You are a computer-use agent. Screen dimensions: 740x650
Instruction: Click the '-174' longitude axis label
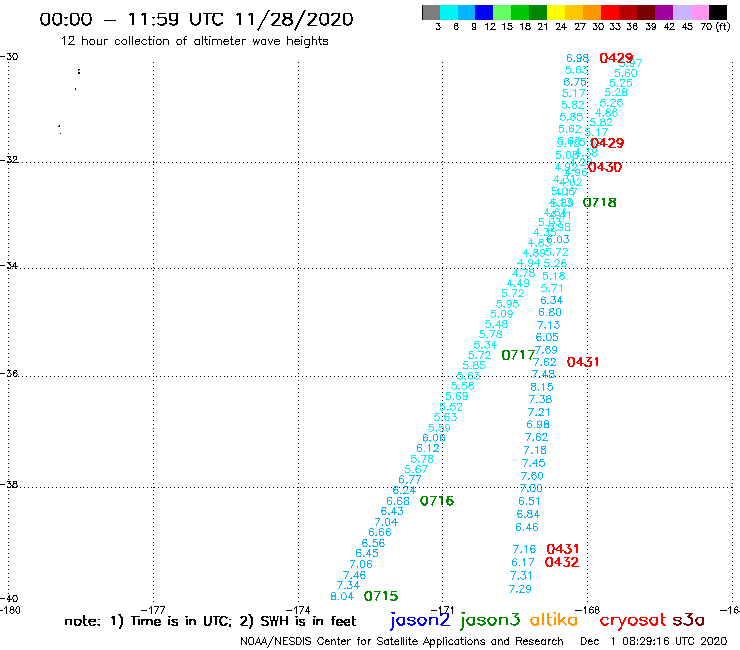(298, 610)
